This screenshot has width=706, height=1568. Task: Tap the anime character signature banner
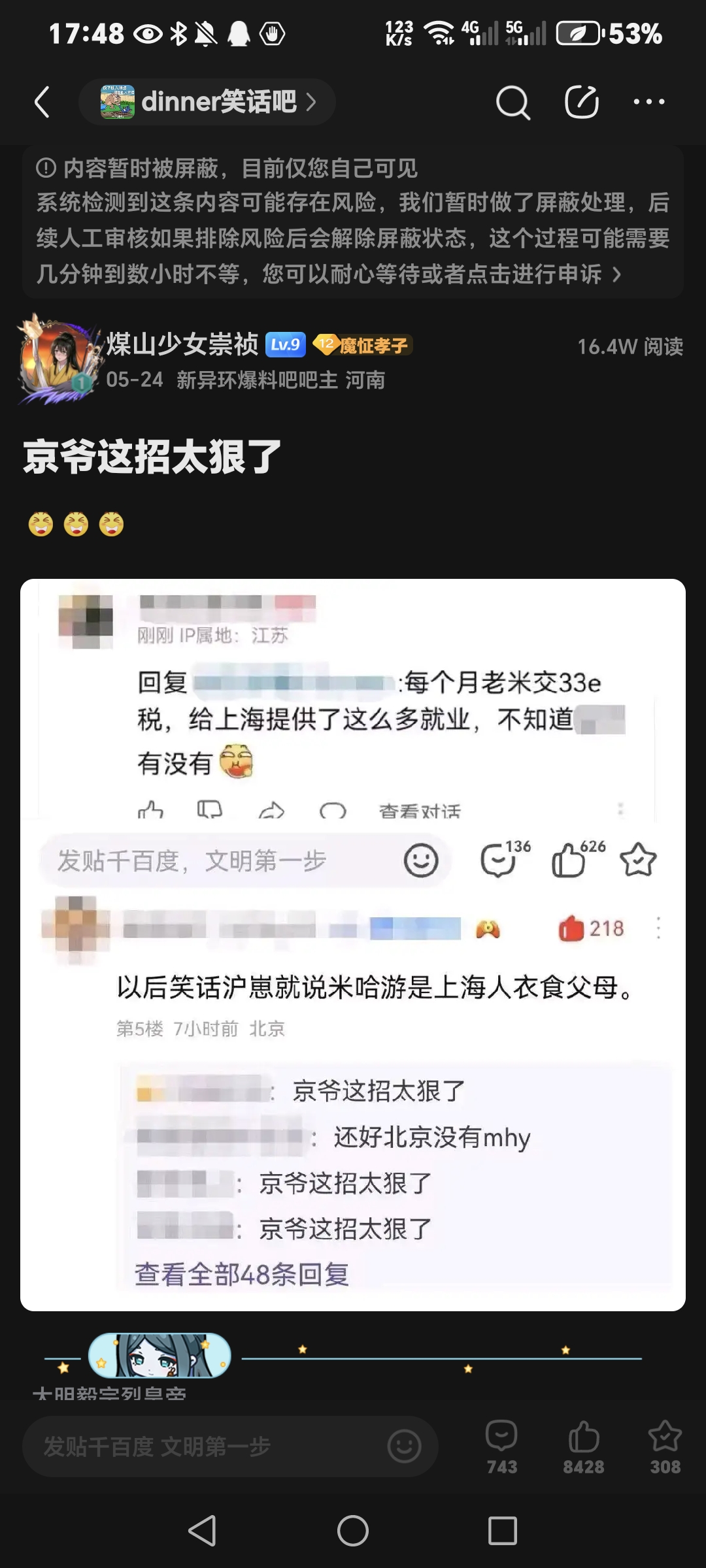click(x=160, y=1356)
